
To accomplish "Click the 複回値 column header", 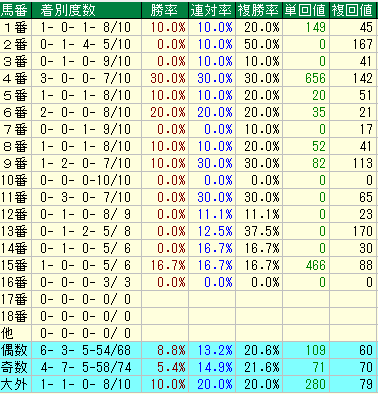I will (x=352, y=10).
